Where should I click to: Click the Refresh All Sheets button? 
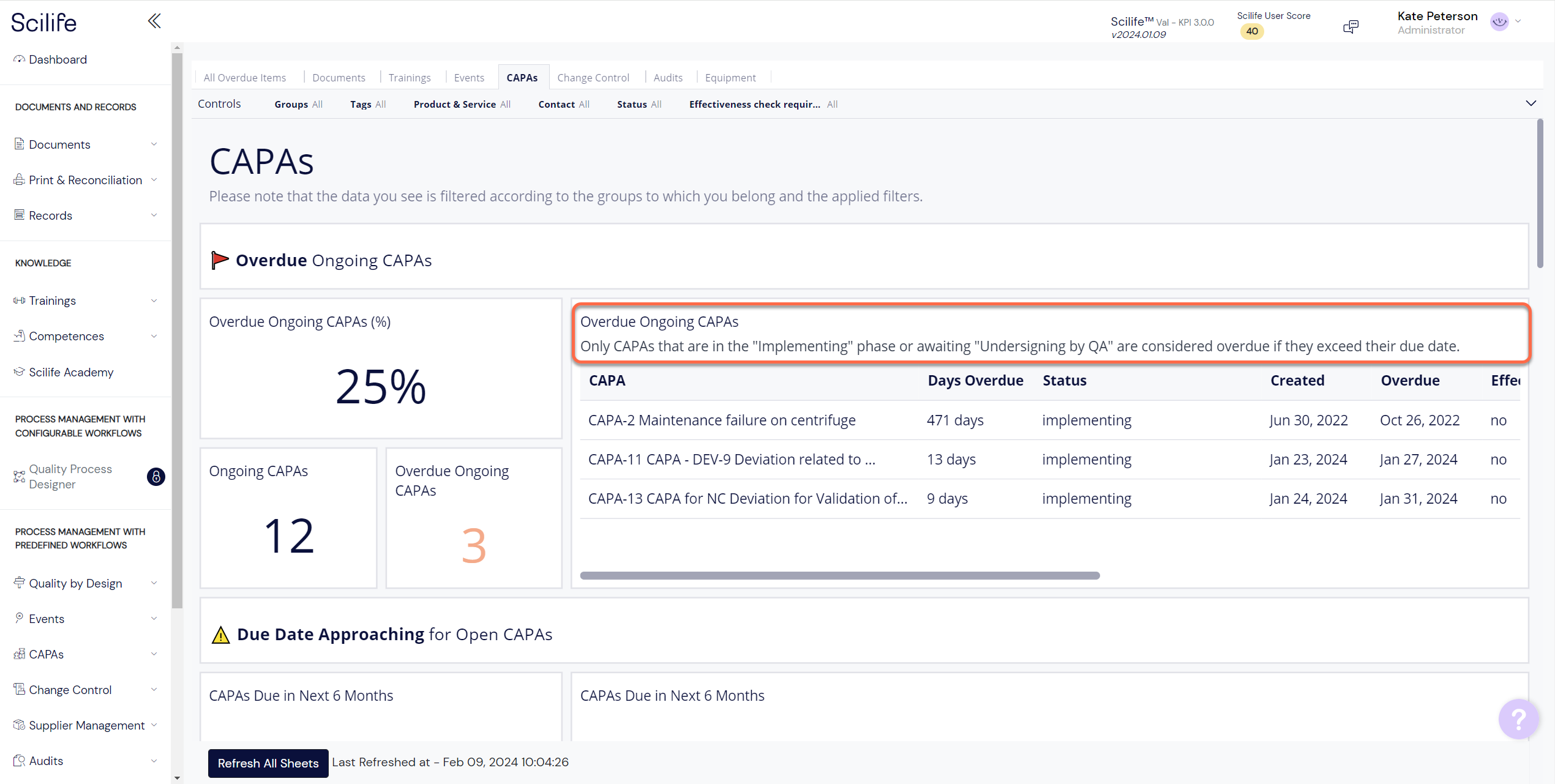click(x=268, y=763)
